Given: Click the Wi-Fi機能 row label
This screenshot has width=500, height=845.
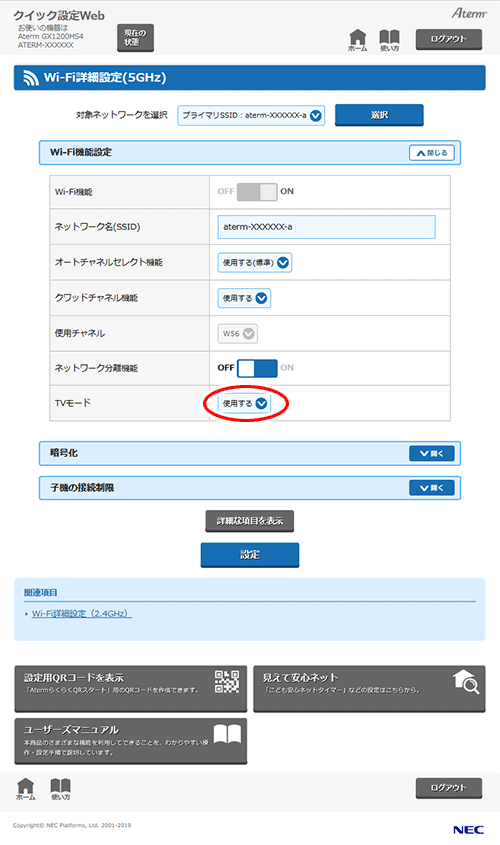Looking at the screenshot, I should pos(74,192).
